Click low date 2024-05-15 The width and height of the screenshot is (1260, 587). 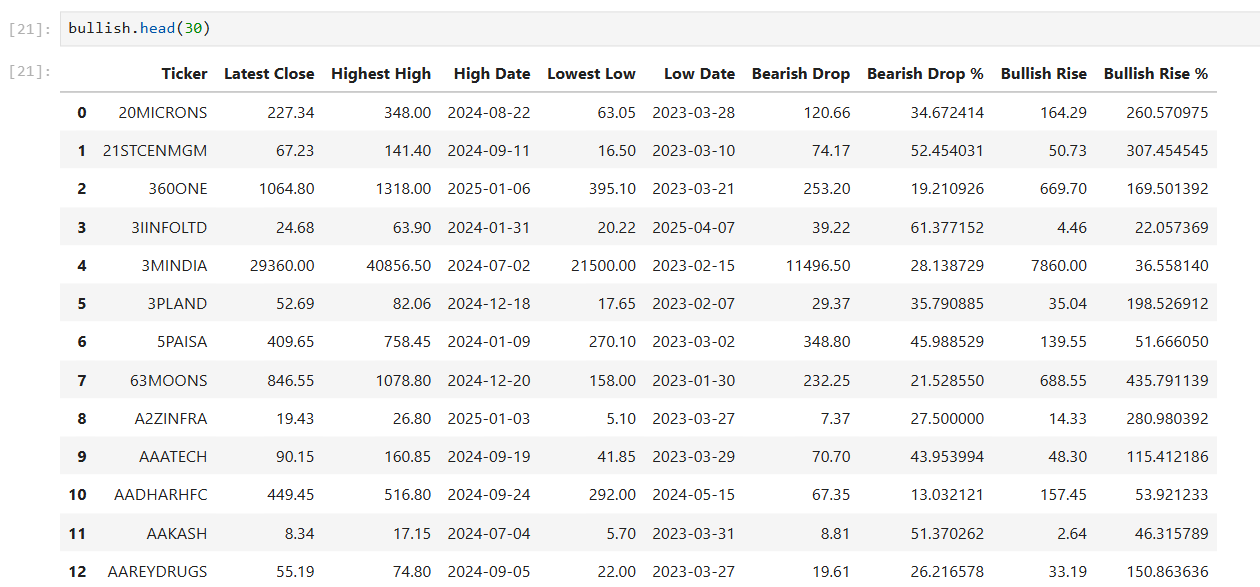click(694, 495)
